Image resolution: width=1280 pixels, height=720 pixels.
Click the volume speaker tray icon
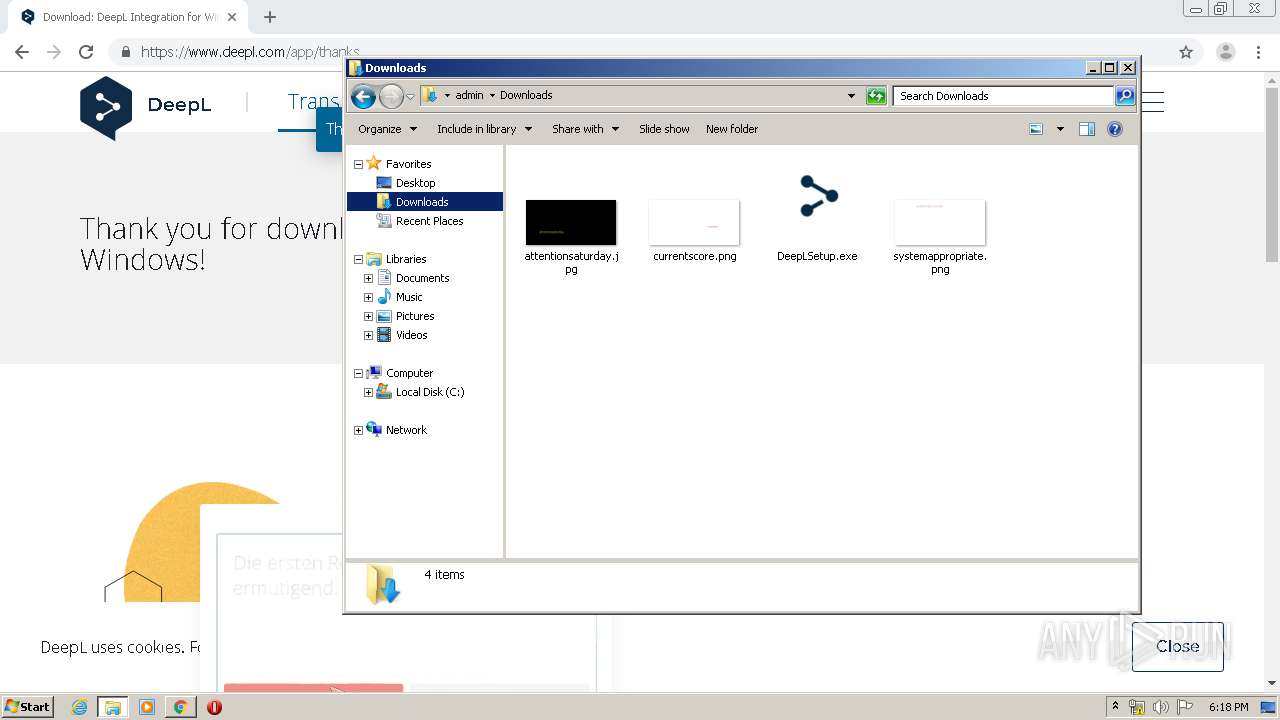pyautogui.click(x=1160, y=707)
